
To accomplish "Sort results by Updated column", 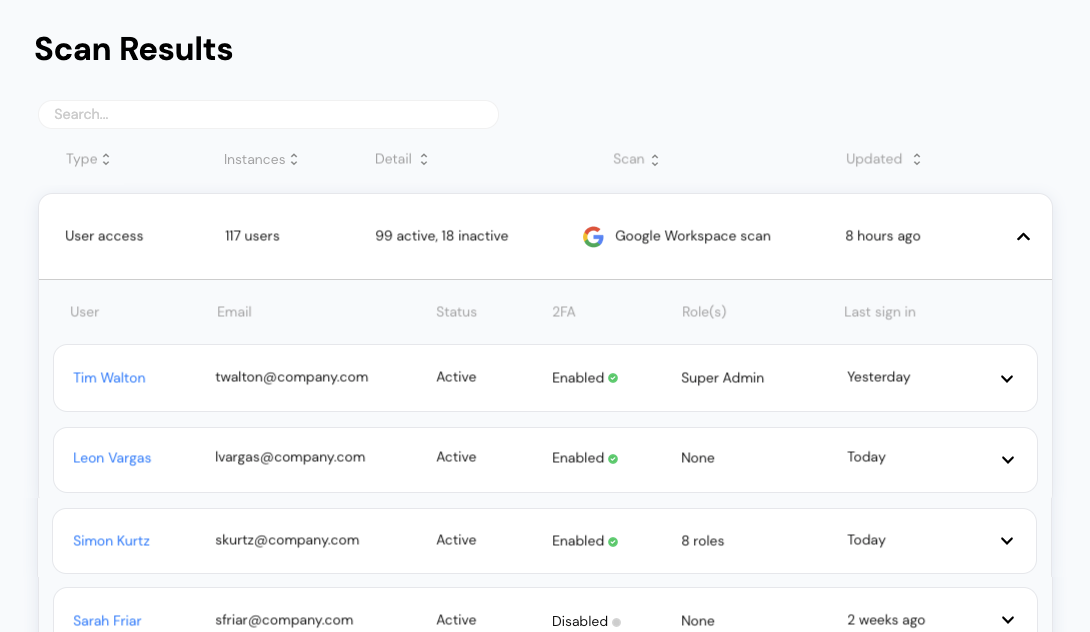I will tap(883, 159).
